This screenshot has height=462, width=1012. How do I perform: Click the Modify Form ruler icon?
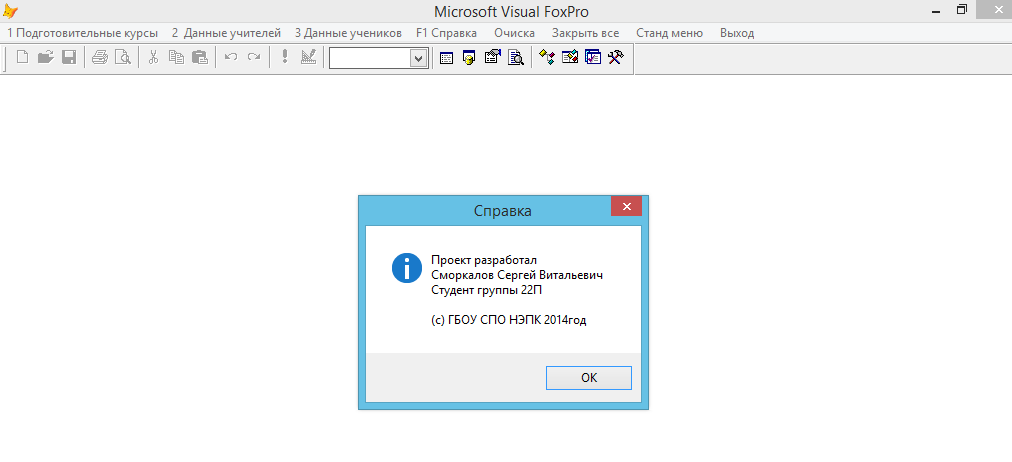pos(309,57)
